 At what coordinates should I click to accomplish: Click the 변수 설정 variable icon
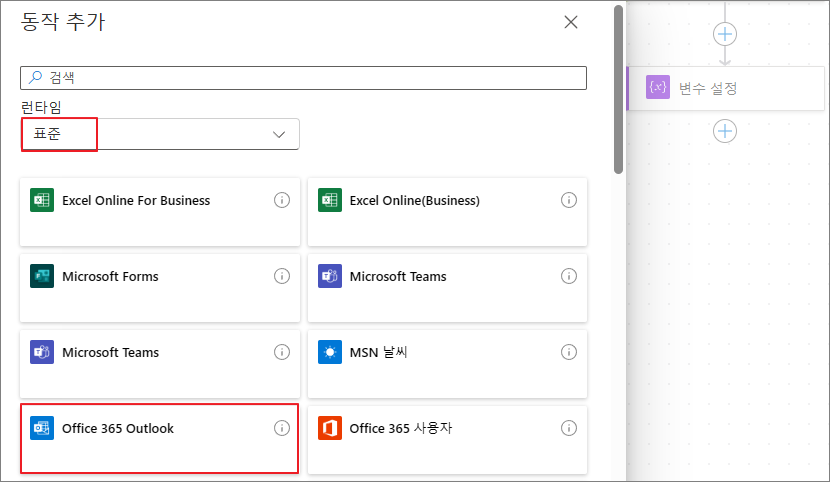(x=657, y=87)
